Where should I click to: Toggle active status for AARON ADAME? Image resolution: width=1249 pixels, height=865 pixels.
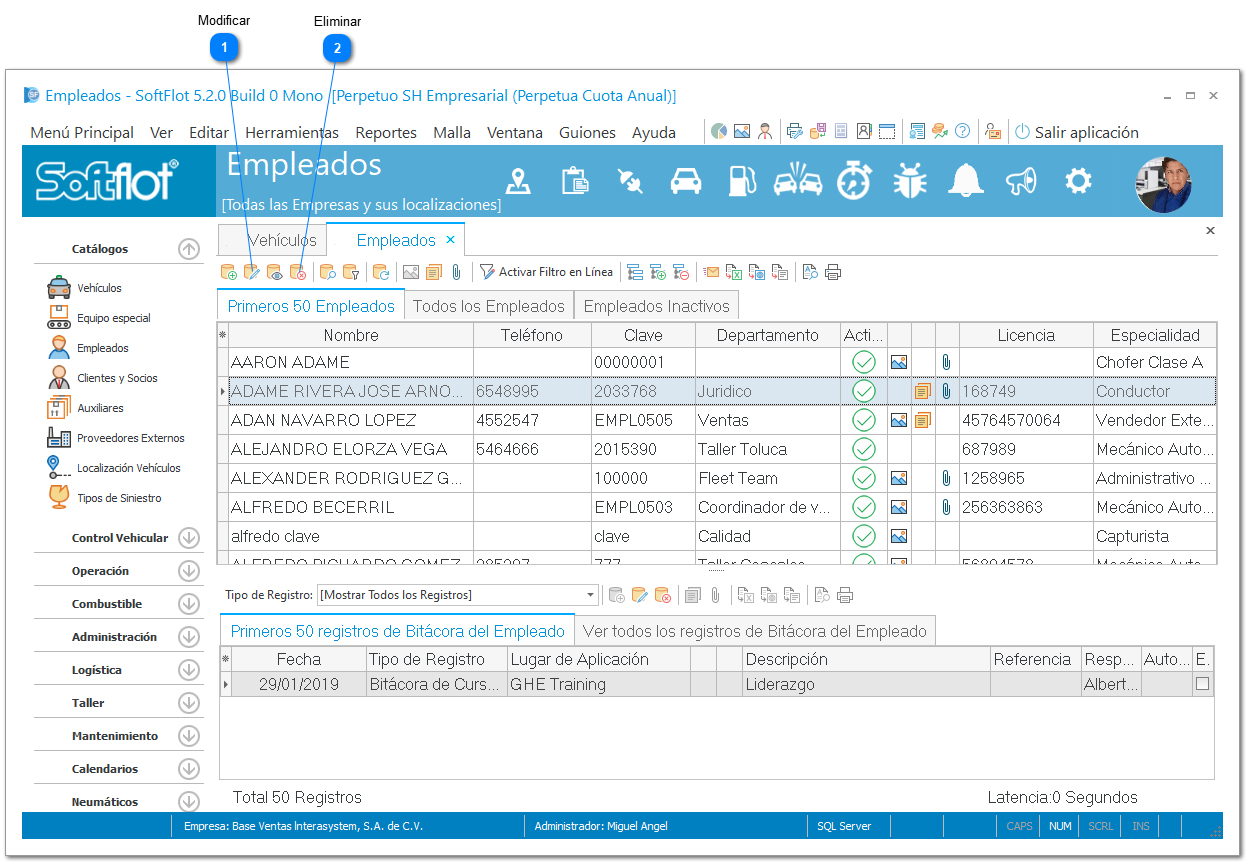[864, 362]
